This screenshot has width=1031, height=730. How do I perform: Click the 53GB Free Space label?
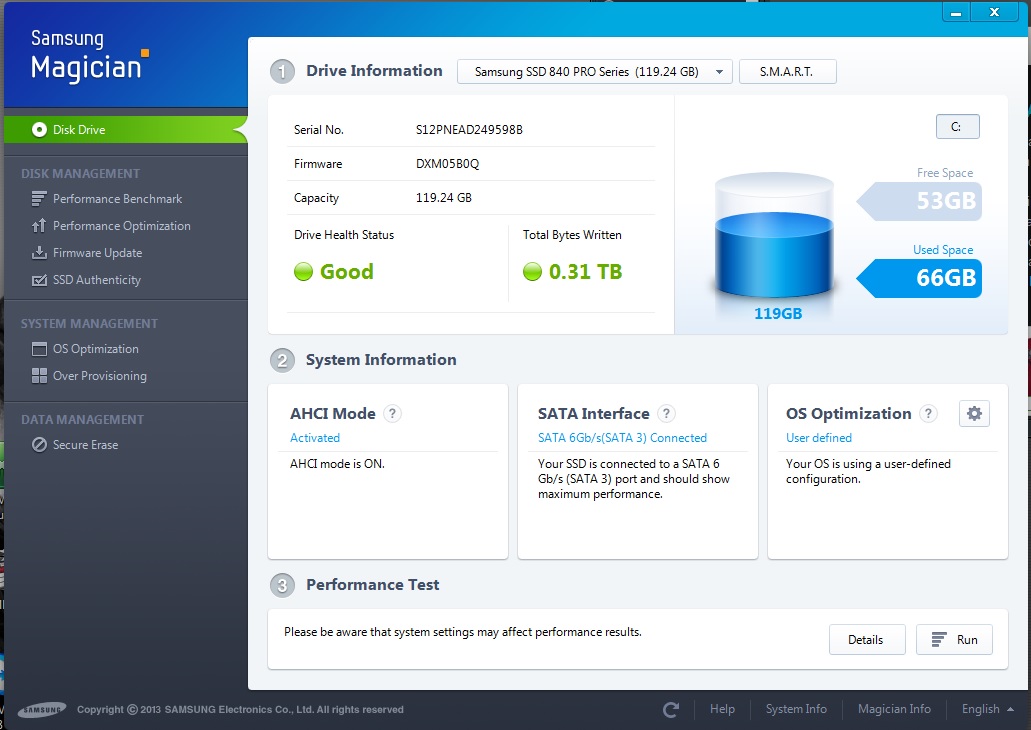click(921, 201)
